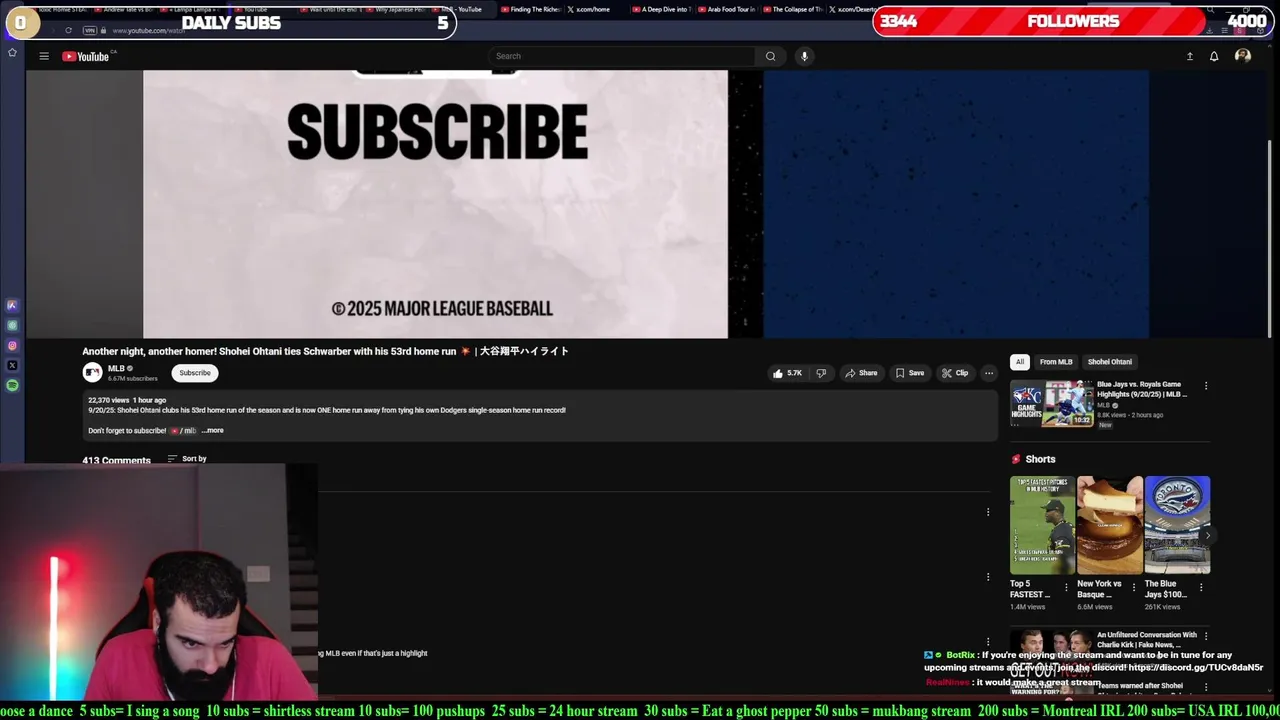Screen dimensions: 1280x720
Task: Open Unfiltered Conversation With Charlie Kirk video
Action: point(1147,640)
